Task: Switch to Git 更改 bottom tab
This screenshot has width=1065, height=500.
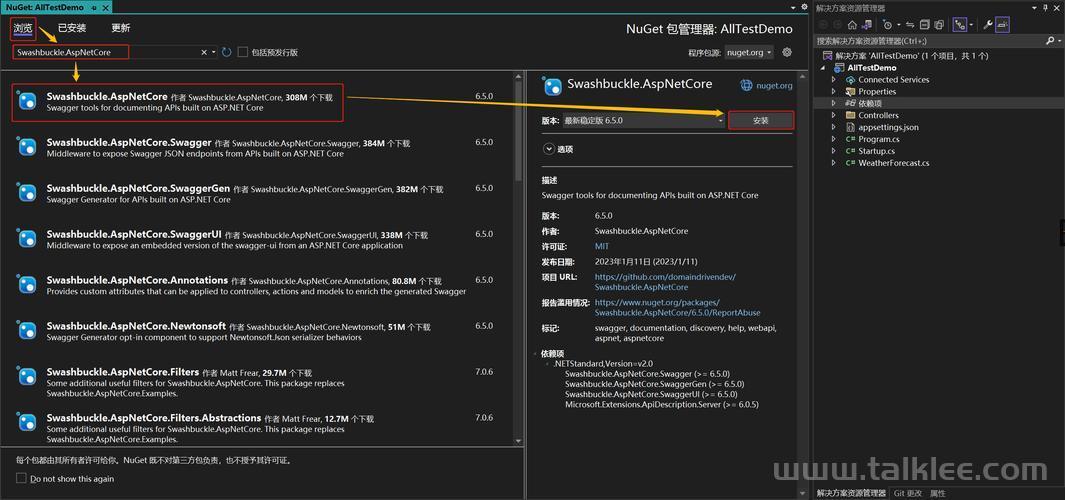Action: pos(908,493)
